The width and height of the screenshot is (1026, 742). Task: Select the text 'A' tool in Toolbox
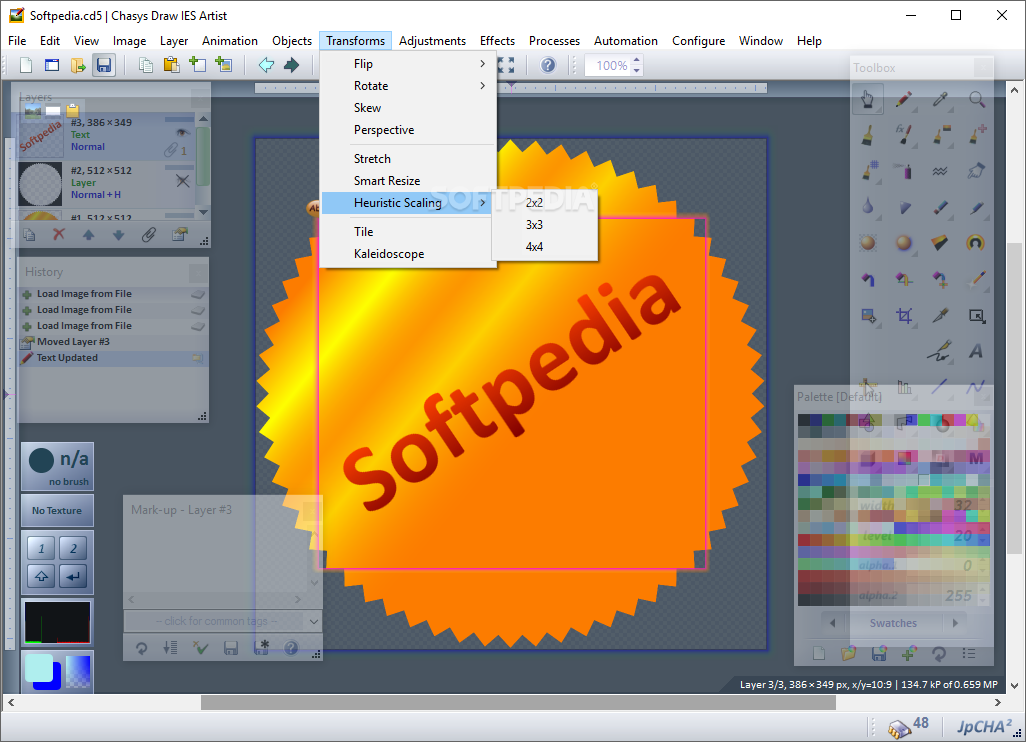(976, 351)
